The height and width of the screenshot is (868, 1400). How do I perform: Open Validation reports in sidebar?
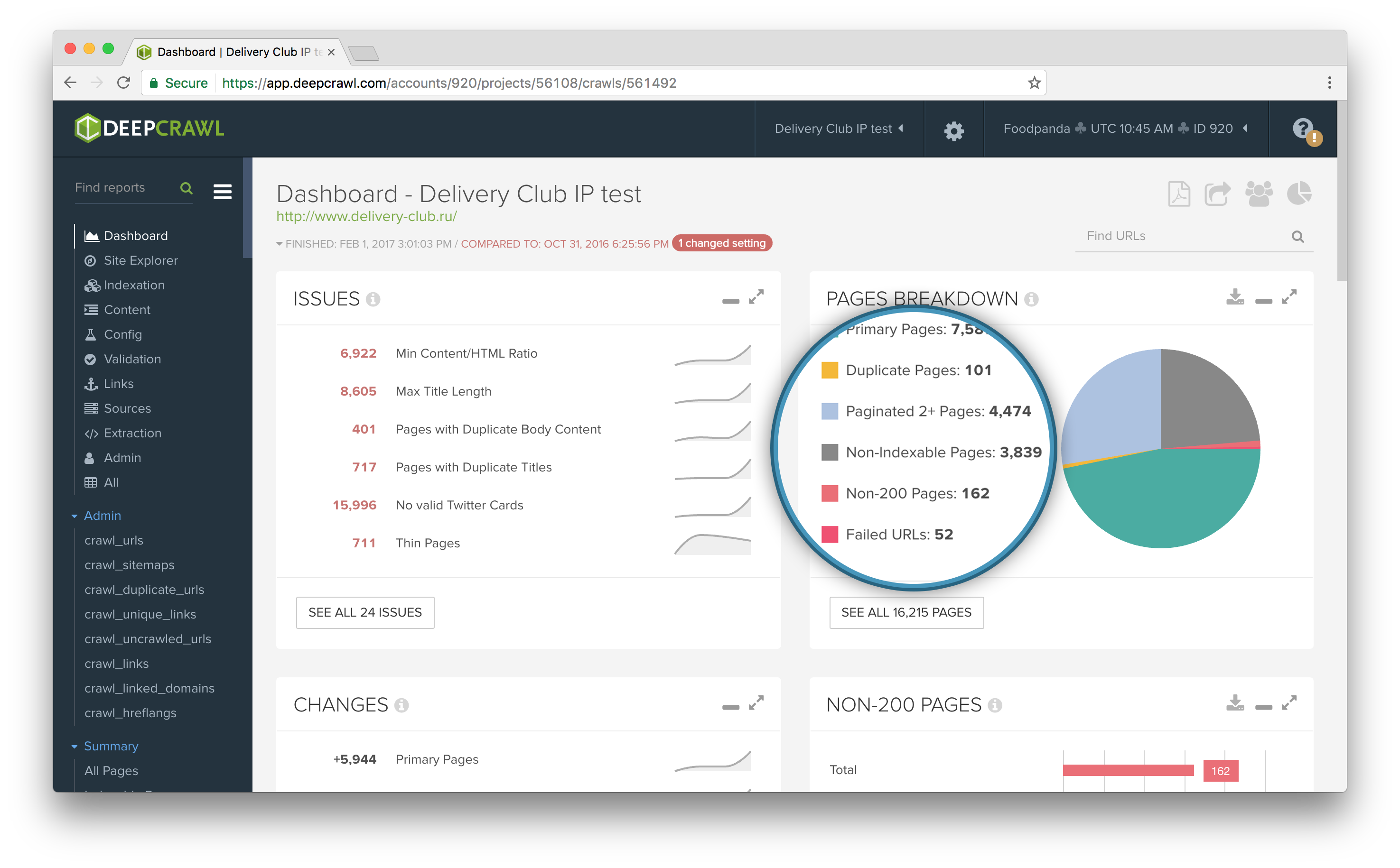pos(123,360)
